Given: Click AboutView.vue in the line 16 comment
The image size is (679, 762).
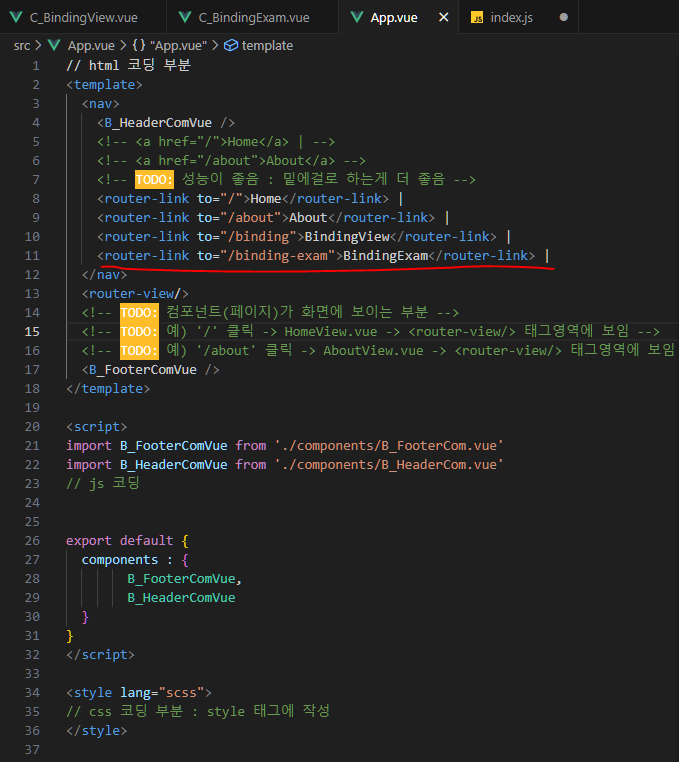Looking at the screenshot, I should (x=373, y=350).
